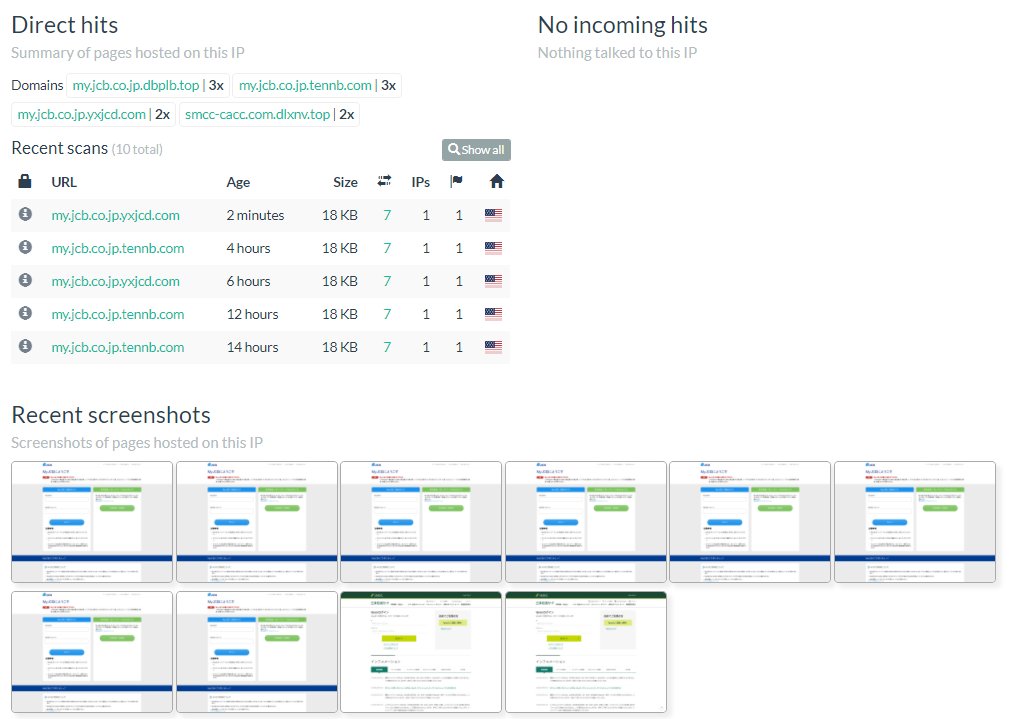Open domain smcc-cacc.com.dlxnv.top
The width and height of the screenshot is (1020, 719).
coord(258,115)
